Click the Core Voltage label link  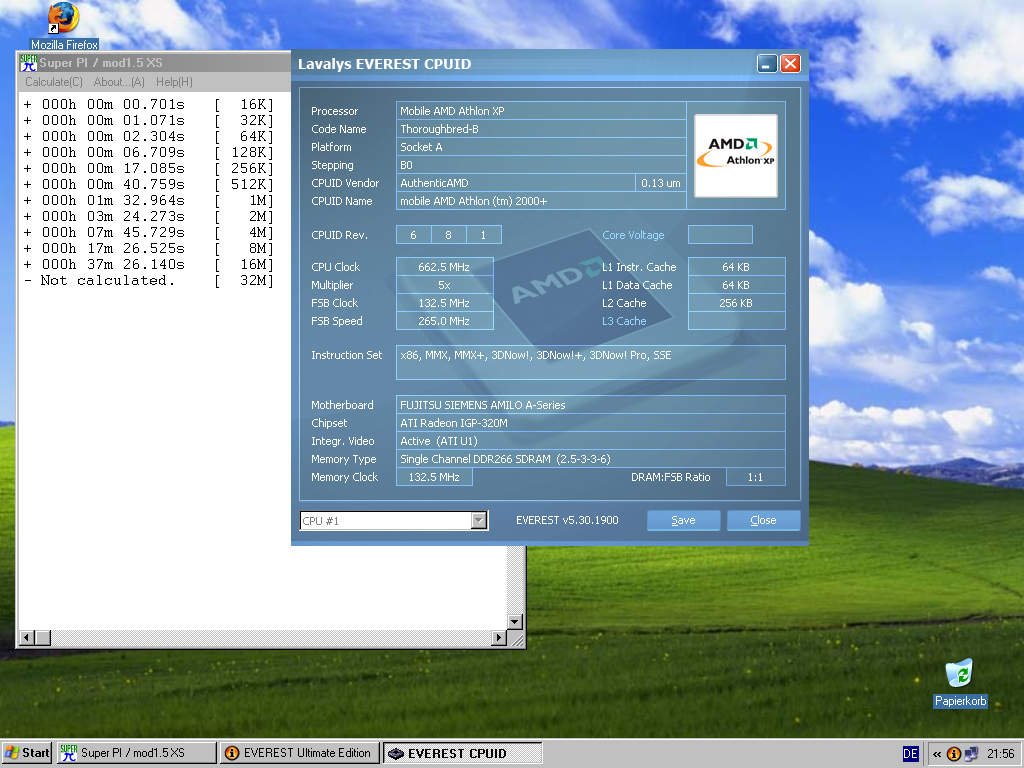point(633,235)
